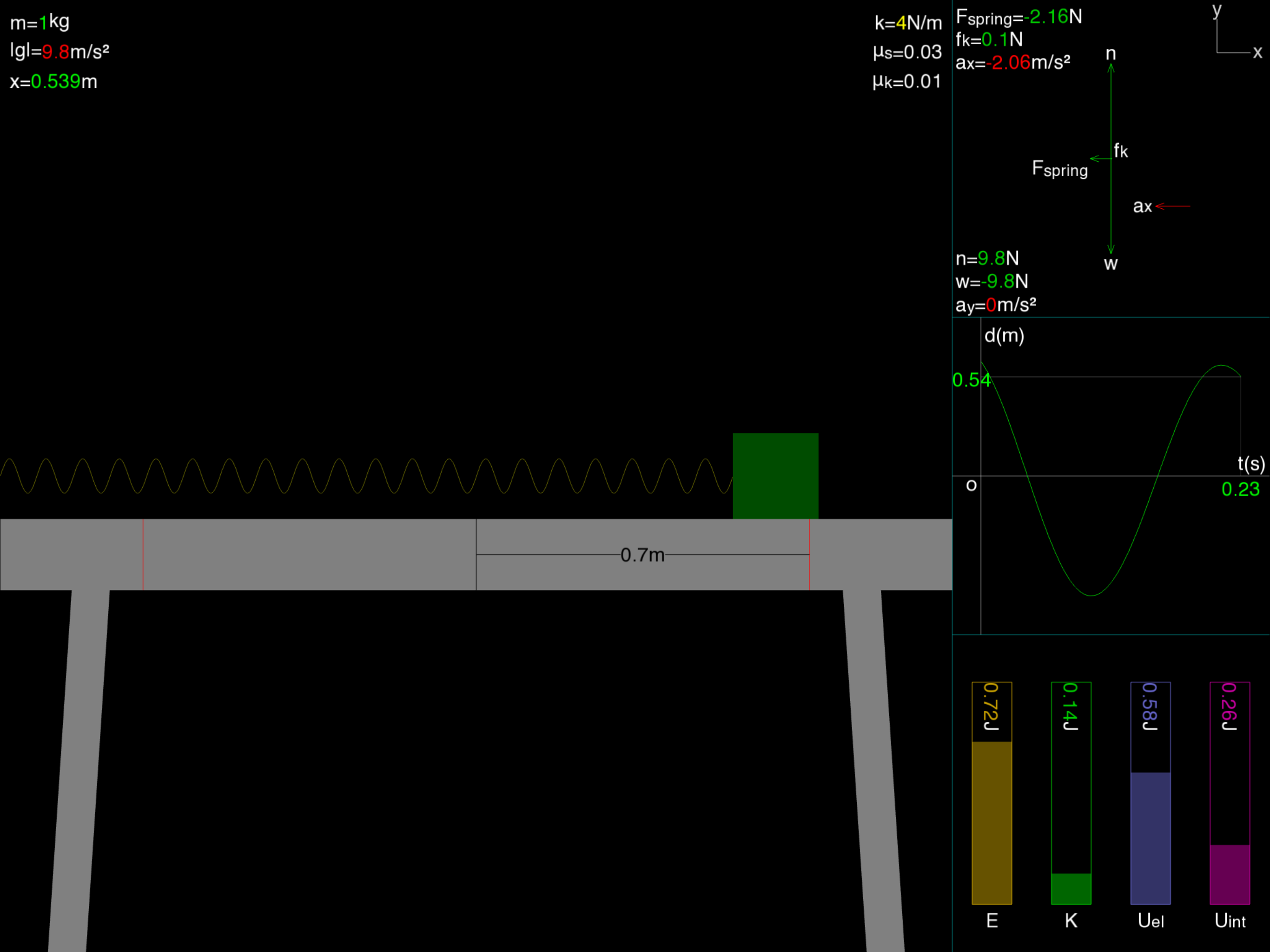
Task: Click the green block on the table
Action: point(775,476)
